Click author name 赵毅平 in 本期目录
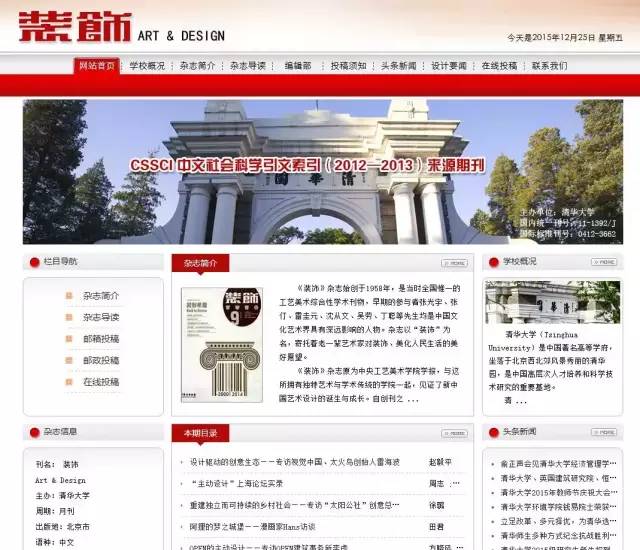 coord(440,462)
